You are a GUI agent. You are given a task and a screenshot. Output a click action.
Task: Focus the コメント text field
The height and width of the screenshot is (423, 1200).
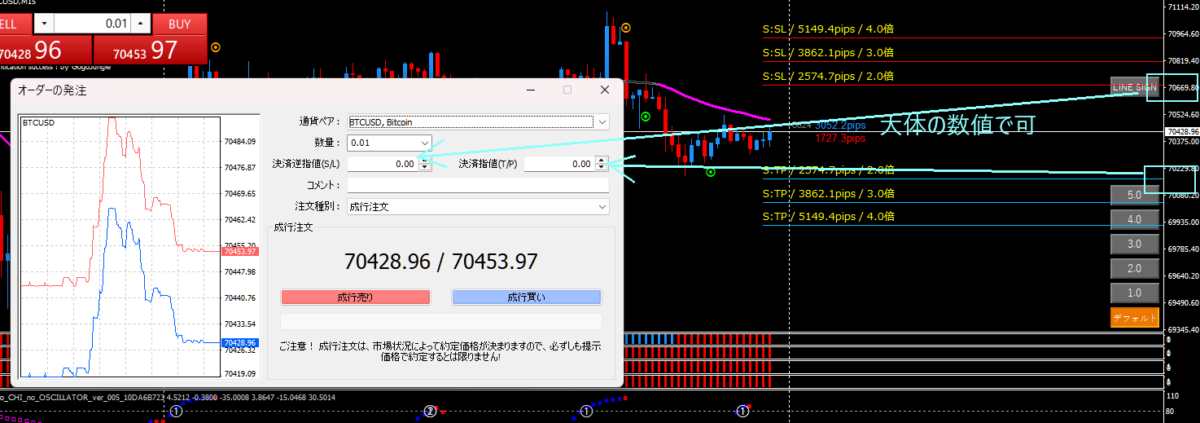click(x=477, y=185)
